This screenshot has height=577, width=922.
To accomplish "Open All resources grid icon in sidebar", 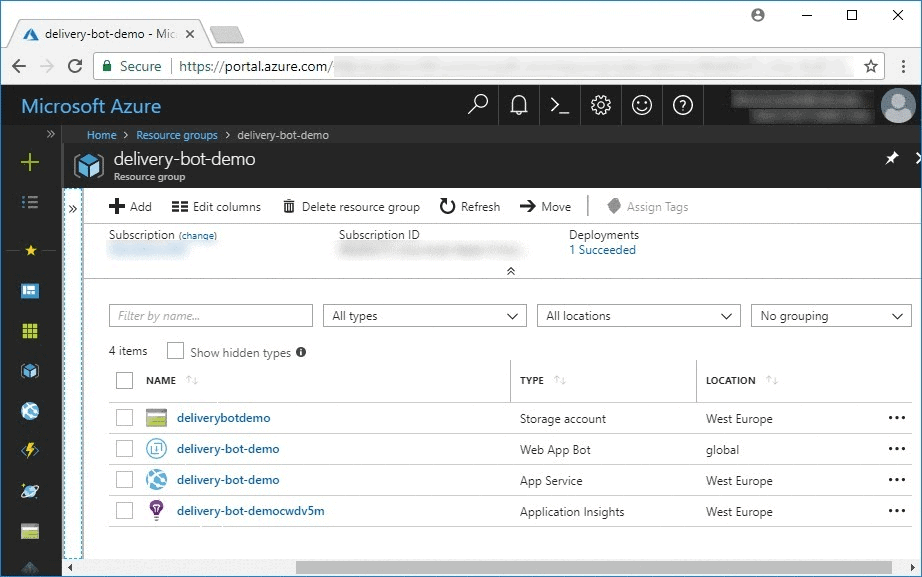I will [x=30, y=331].
